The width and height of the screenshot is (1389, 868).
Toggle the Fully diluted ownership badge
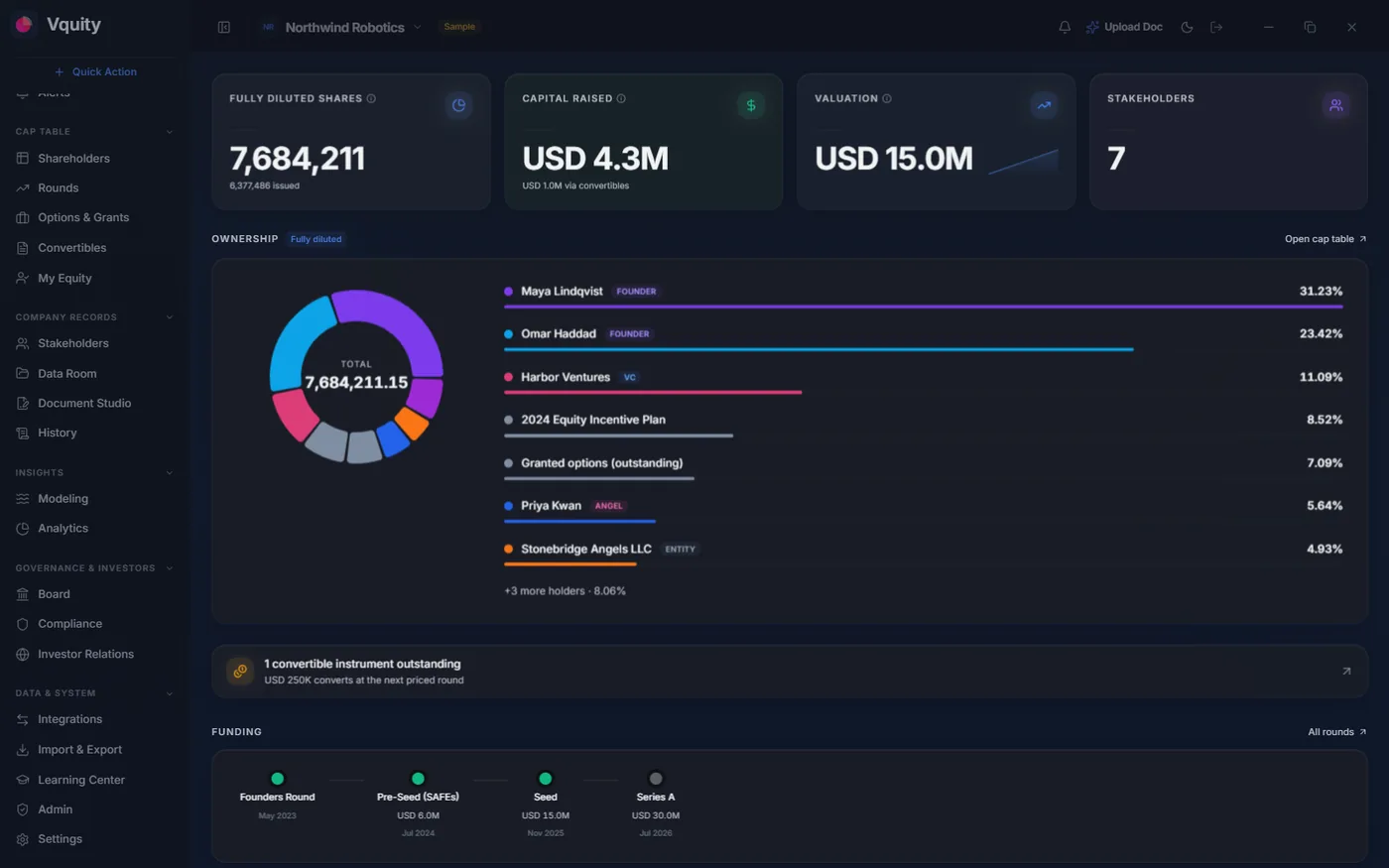316,239
